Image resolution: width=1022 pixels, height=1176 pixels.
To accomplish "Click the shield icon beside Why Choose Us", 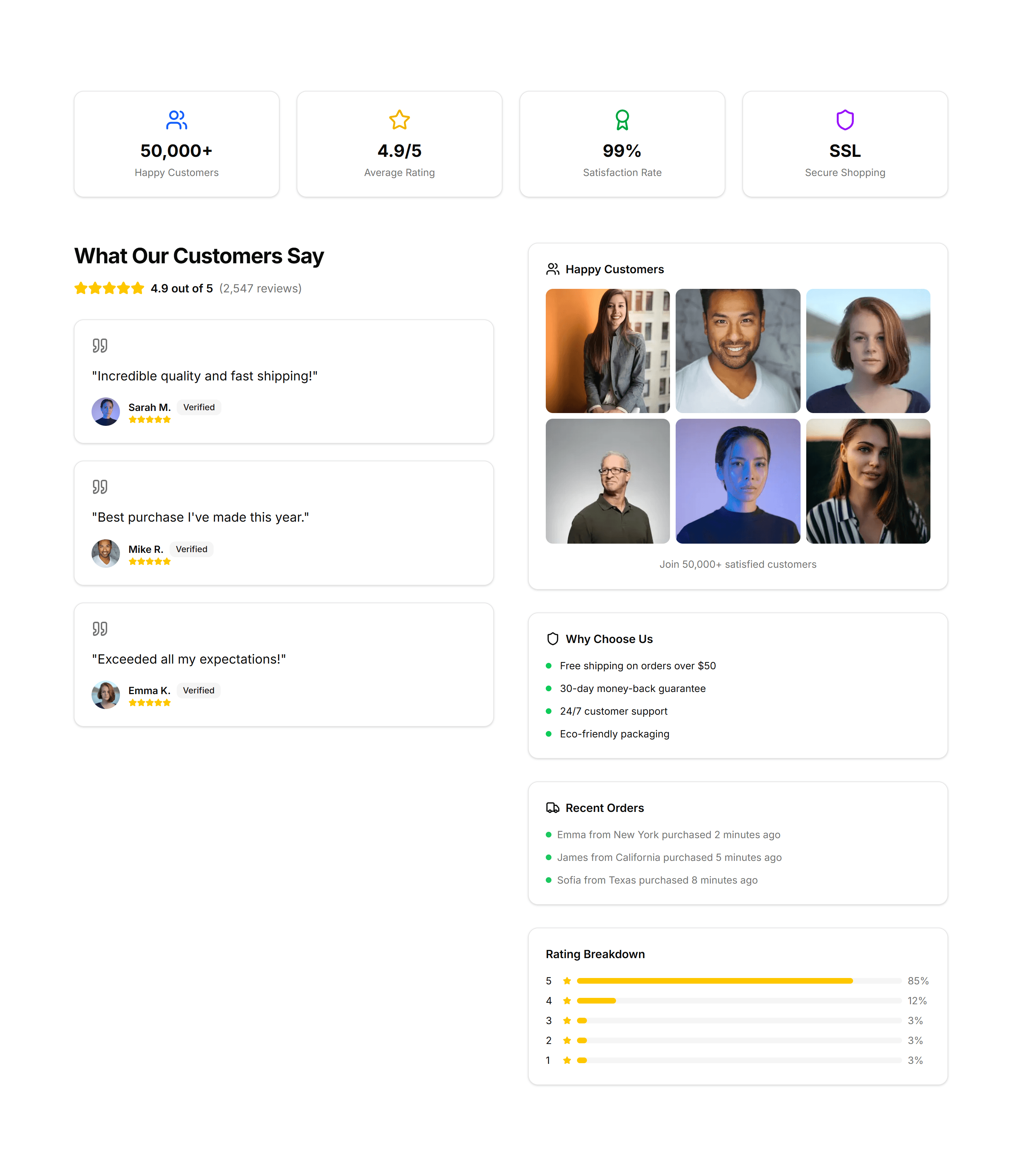I will point(553,639).
